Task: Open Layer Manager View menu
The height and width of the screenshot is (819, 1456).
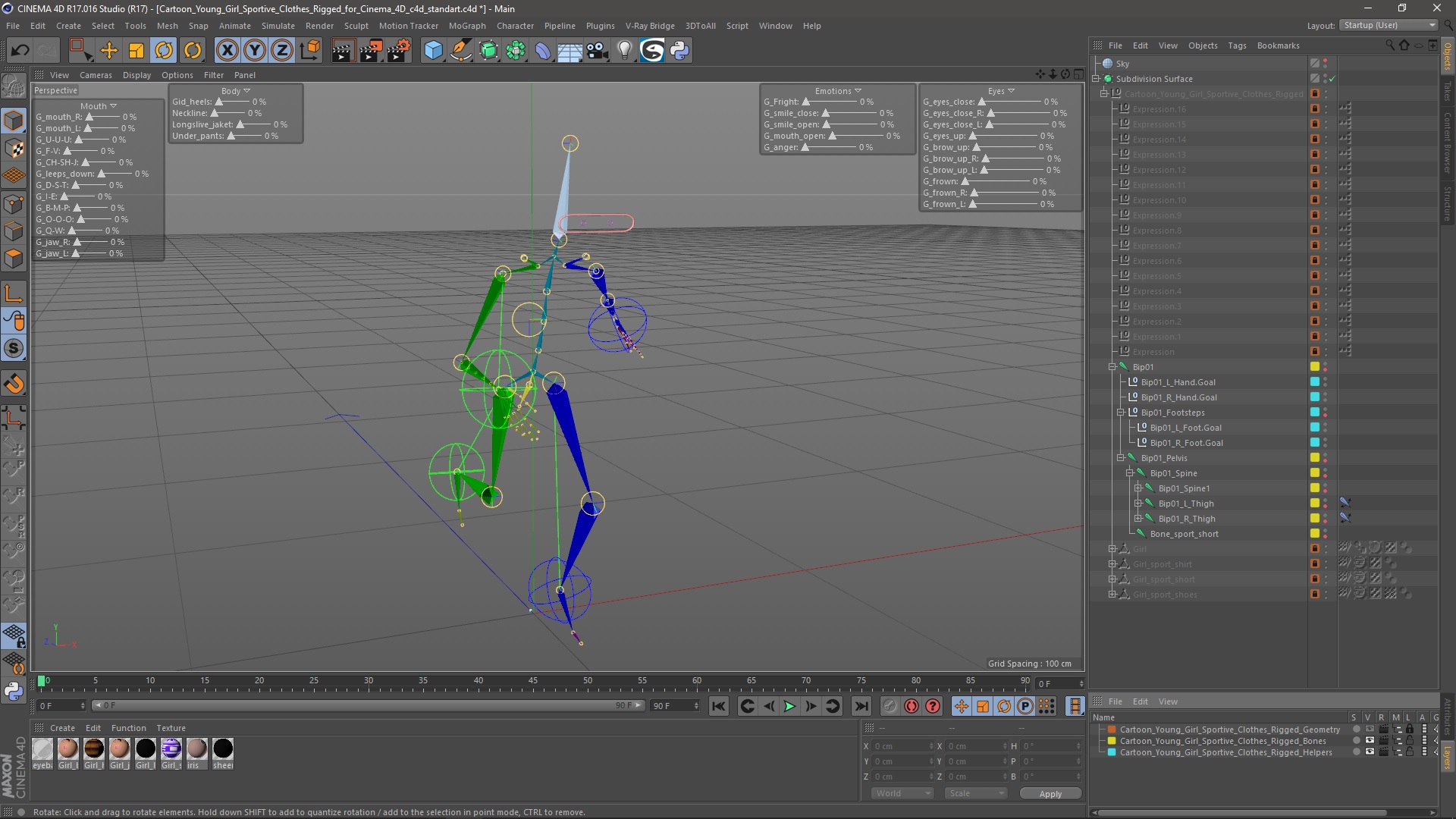Action: click(1168, 701)
